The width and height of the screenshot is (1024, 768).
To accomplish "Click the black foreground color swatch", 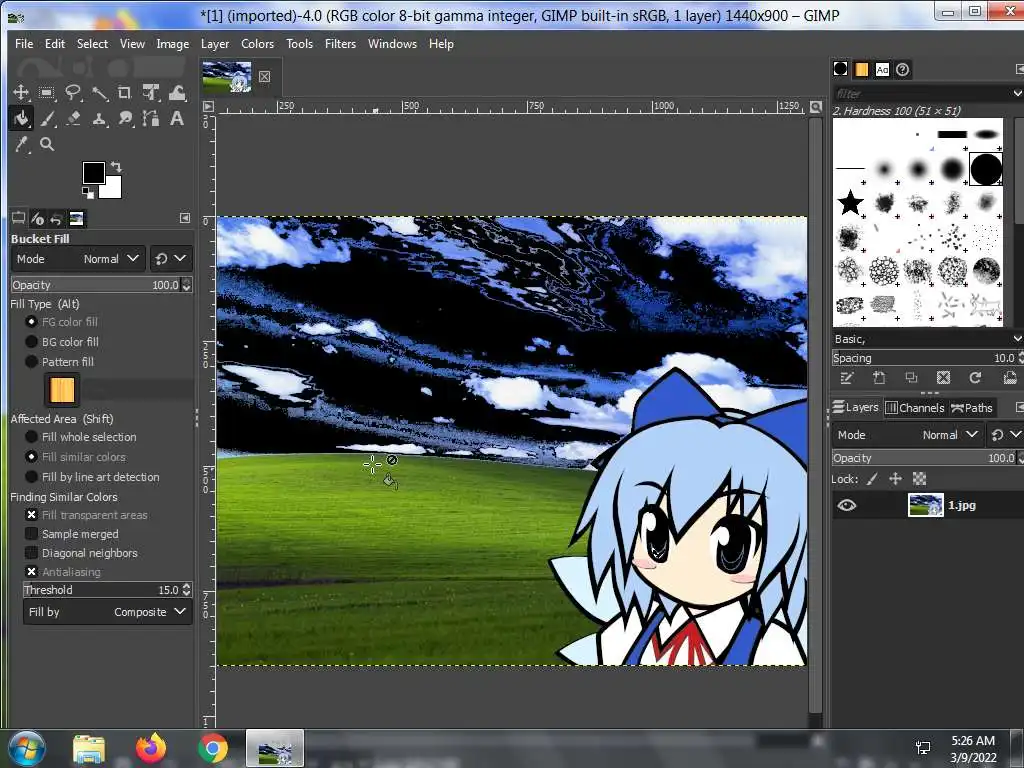I will coord(92,172).
